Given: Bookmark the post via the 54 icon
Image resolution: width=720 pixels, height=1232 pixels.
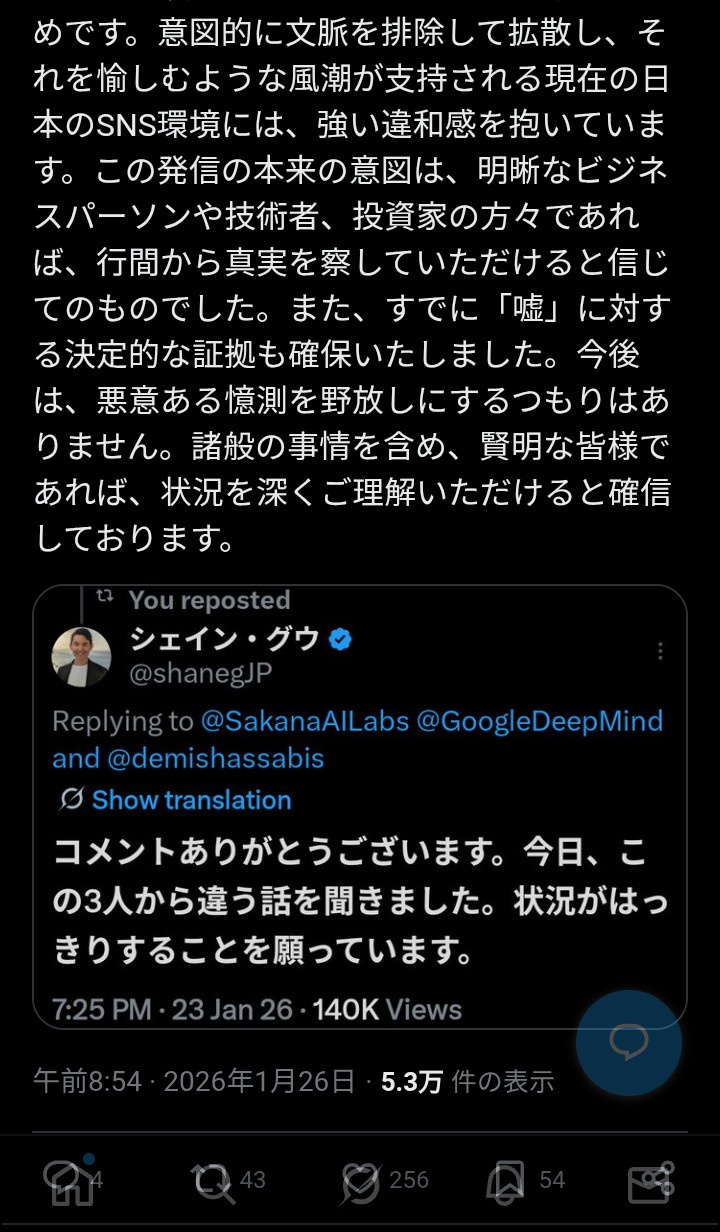Looking at the screenshot, I should 506,1181.
